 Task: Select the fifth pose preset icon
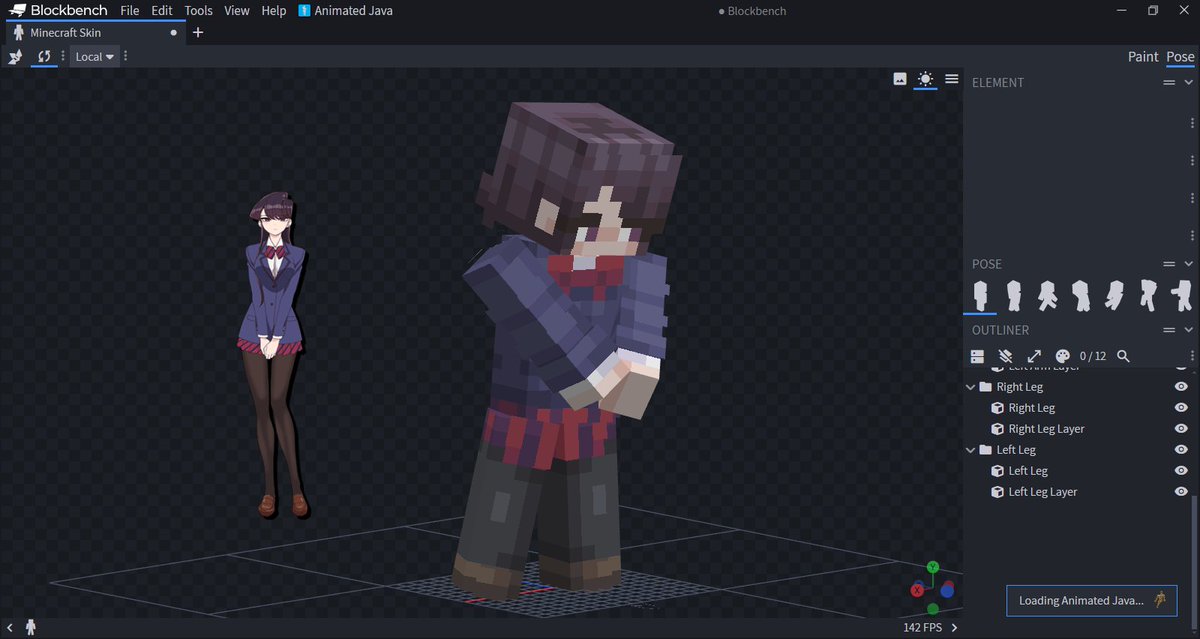tap(1114, 295)
